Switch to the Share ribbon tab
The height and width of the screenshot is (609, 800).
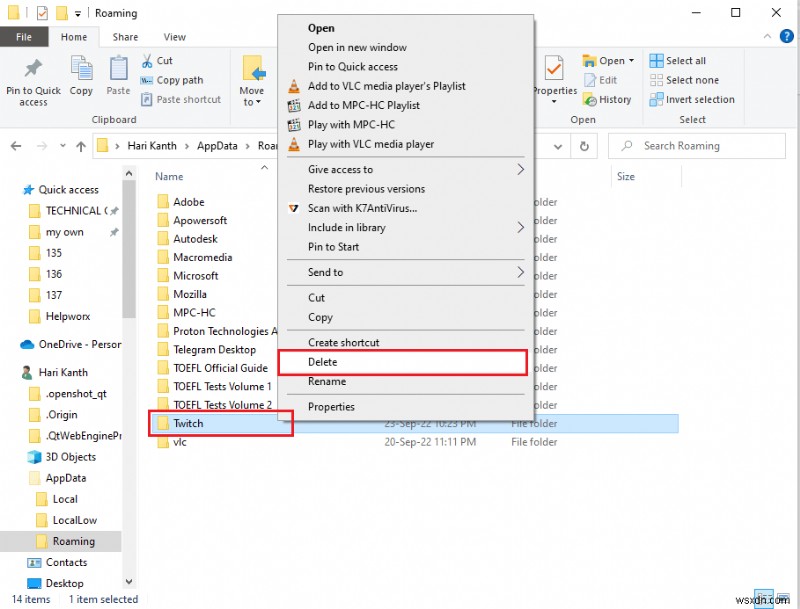pos(125,37)
